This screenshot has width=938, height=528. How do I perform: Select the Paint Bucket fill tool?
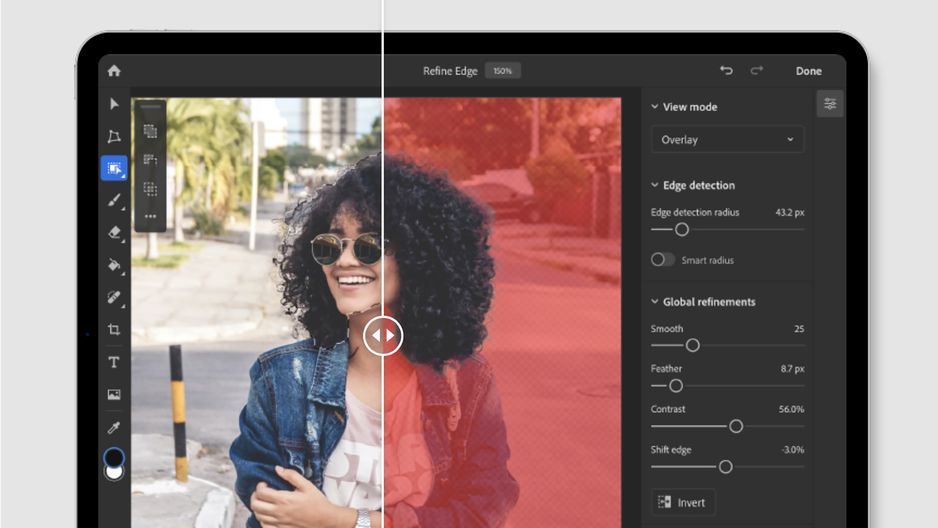click(x=114, y=264)
